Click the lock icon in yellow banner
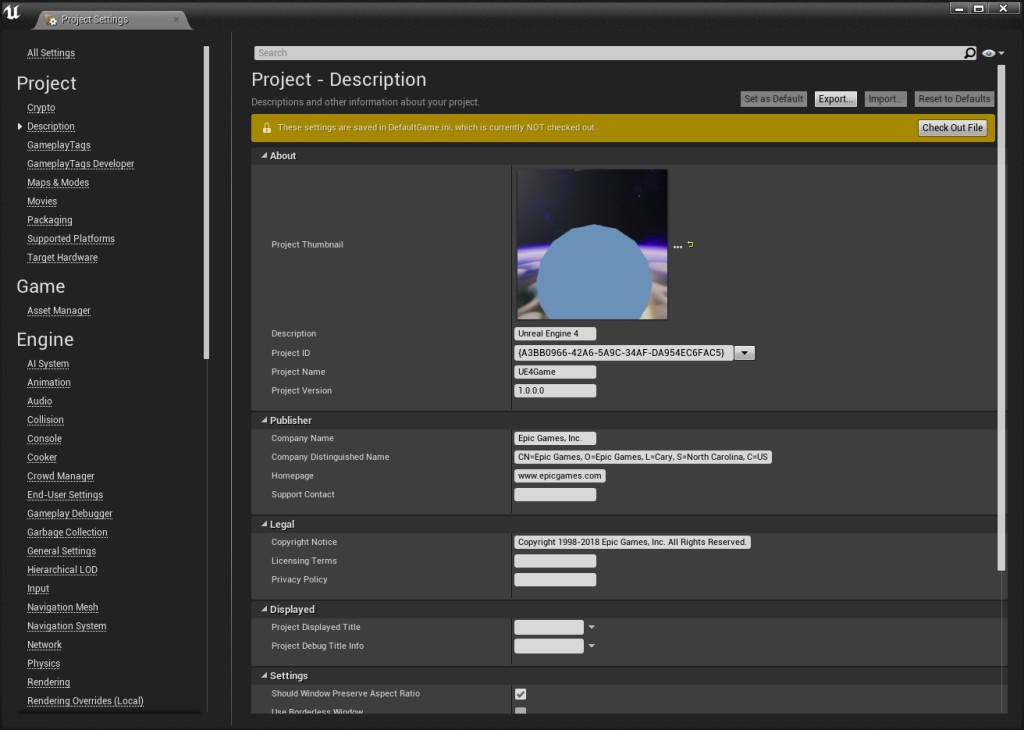Viewport: 1024px width, 730px height. coord(266,128)
